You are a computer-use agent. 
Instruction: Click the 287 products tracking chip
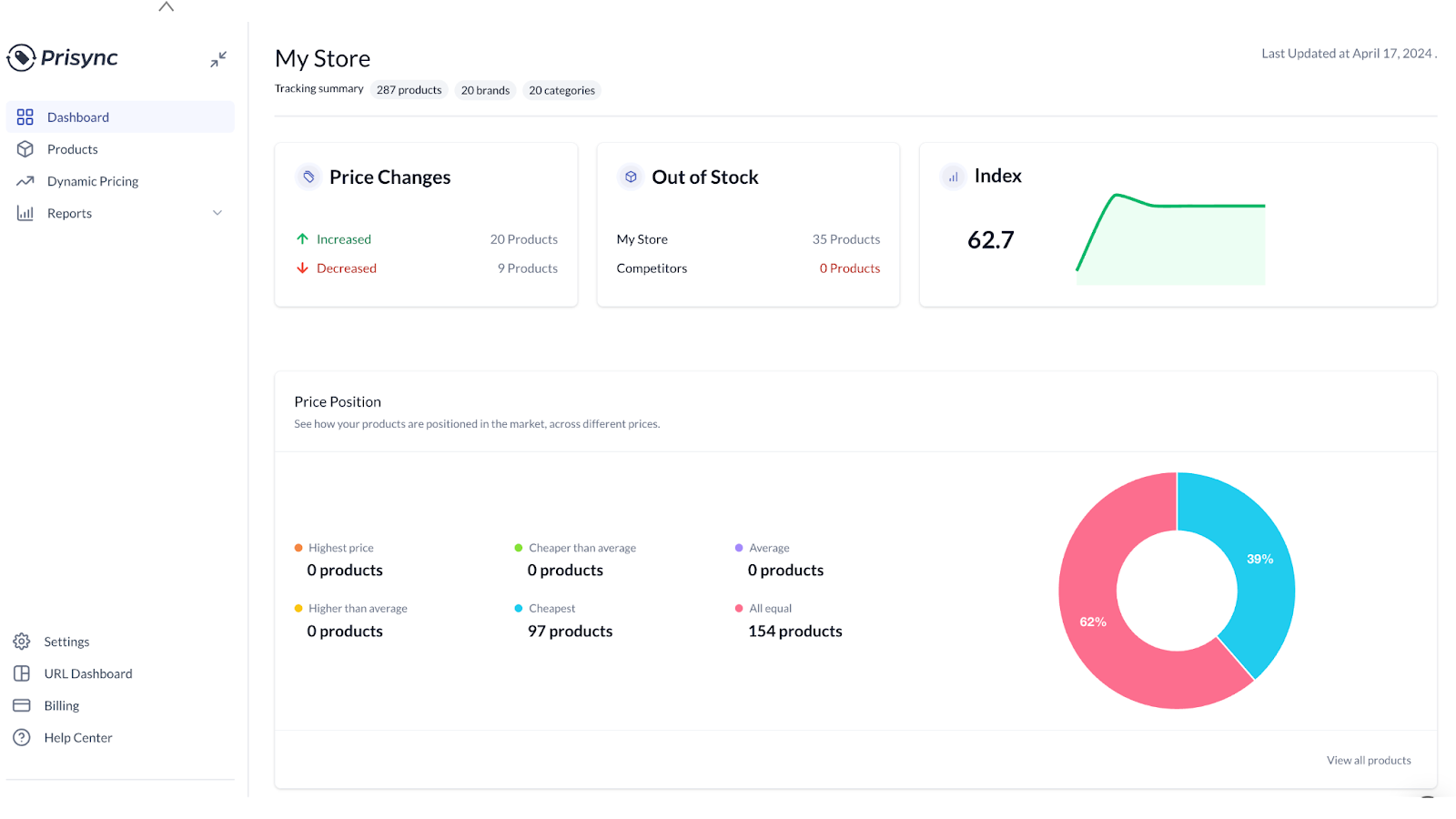409,89
